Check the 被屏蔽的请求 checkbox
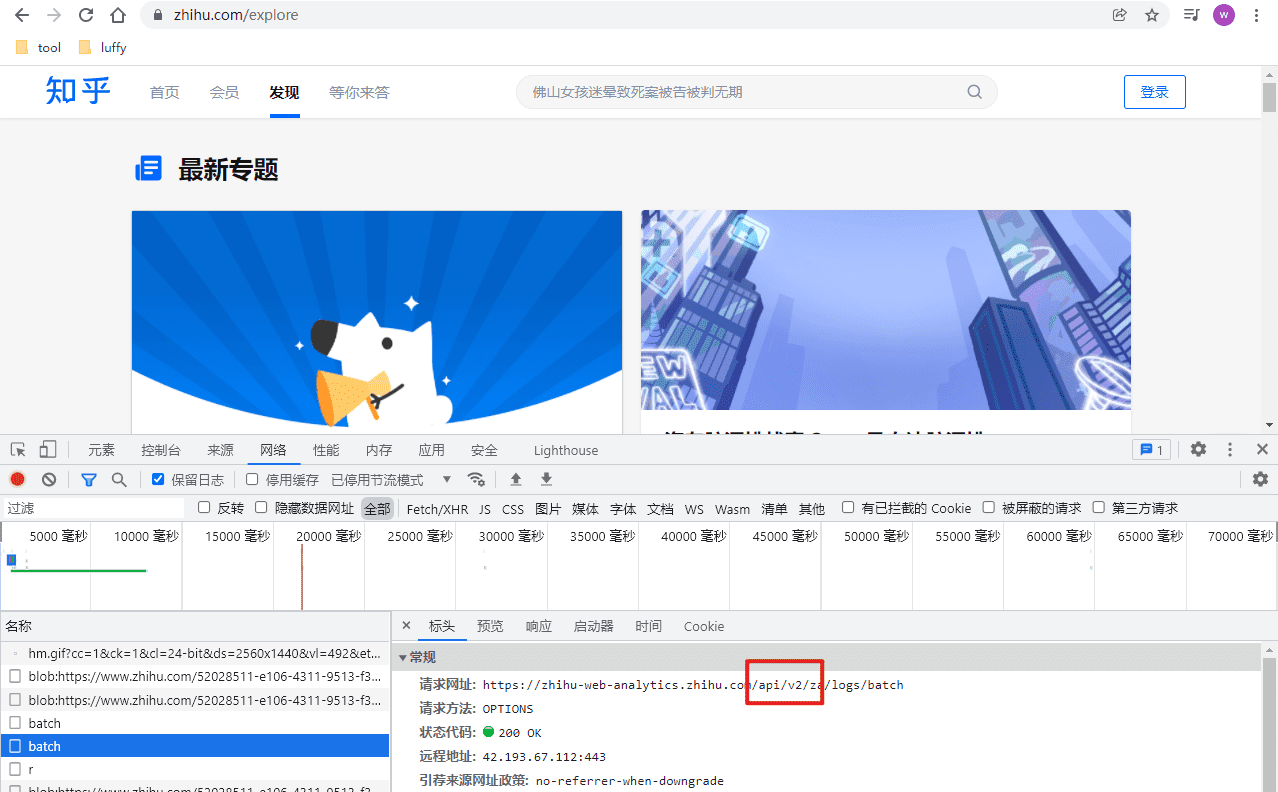 989,508
